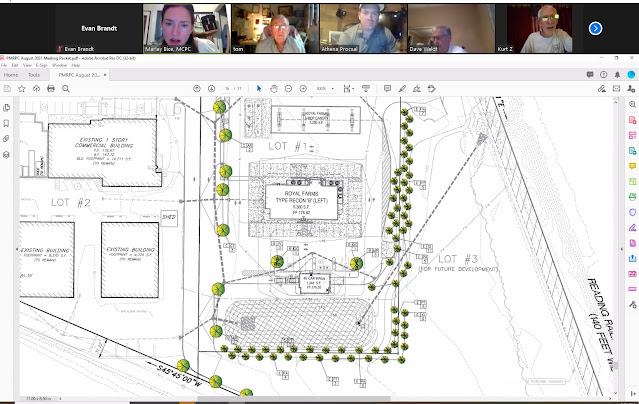Image resolution: width=639 pixels, height=404 pixels.
Task: Open the E-Sign menu
Action: (42, 65)
